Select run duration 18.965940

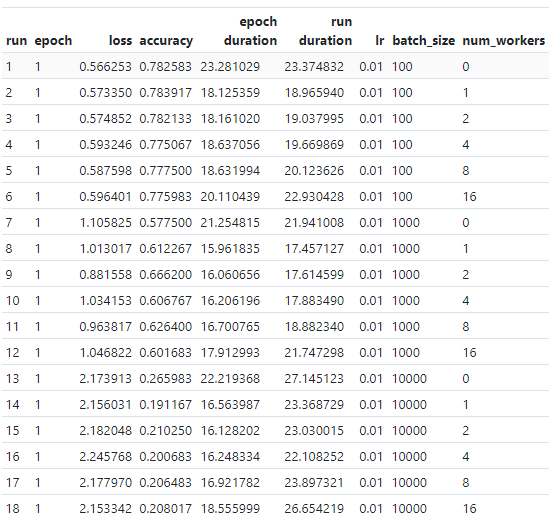click(314, 93)
